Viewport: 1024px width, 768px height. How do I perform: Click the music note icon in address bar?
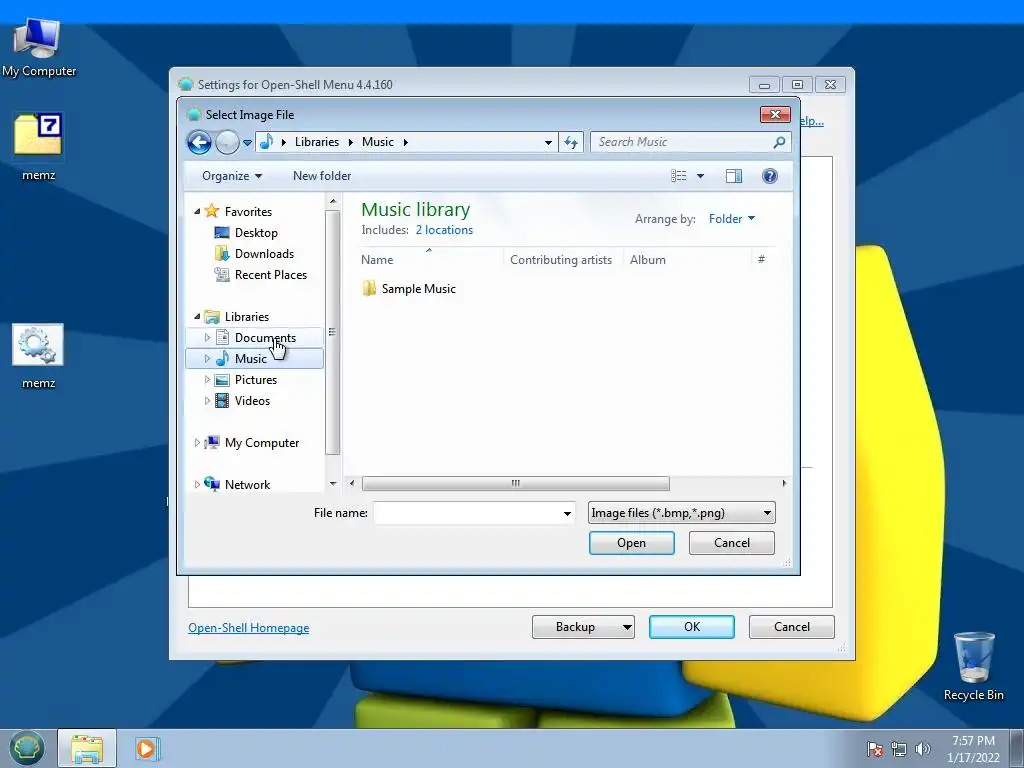coord(266,142)
